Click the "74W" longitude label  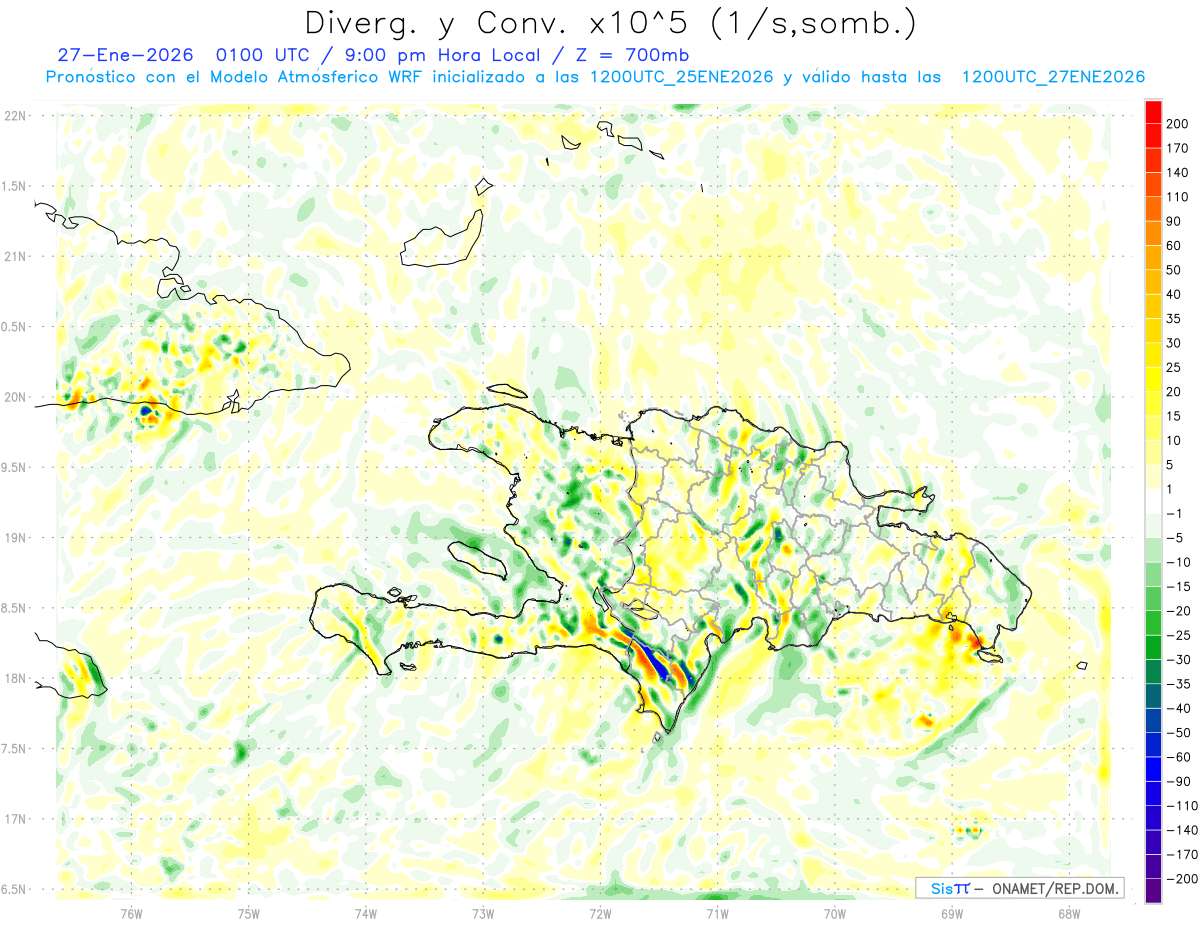click(365, 913)
